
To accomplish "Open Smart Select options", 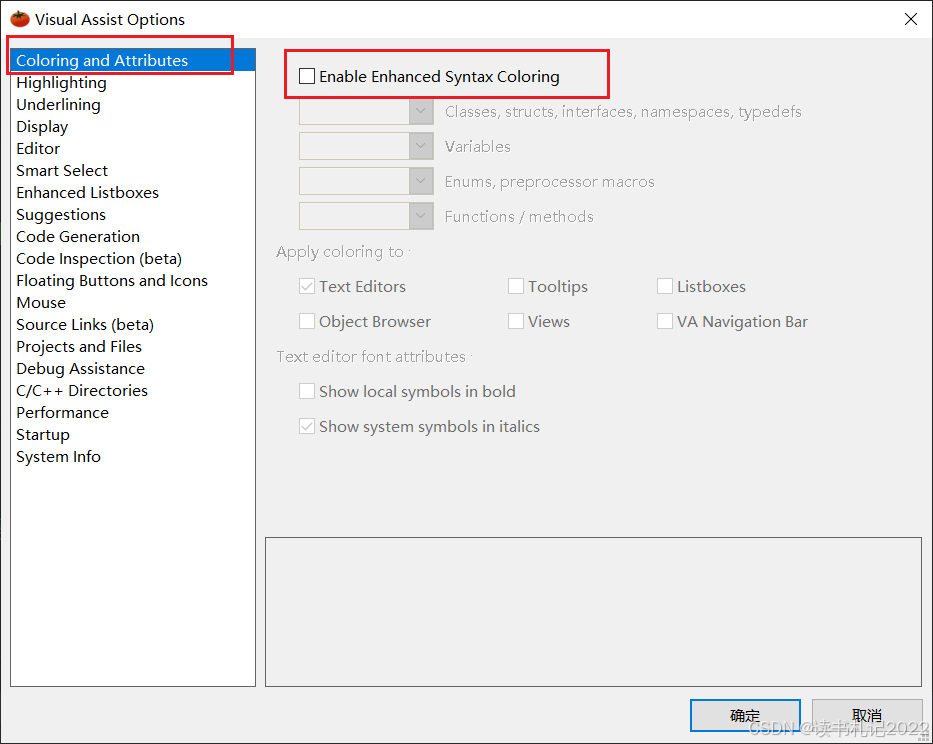I will pyautogui.click(x=133, y=170).
